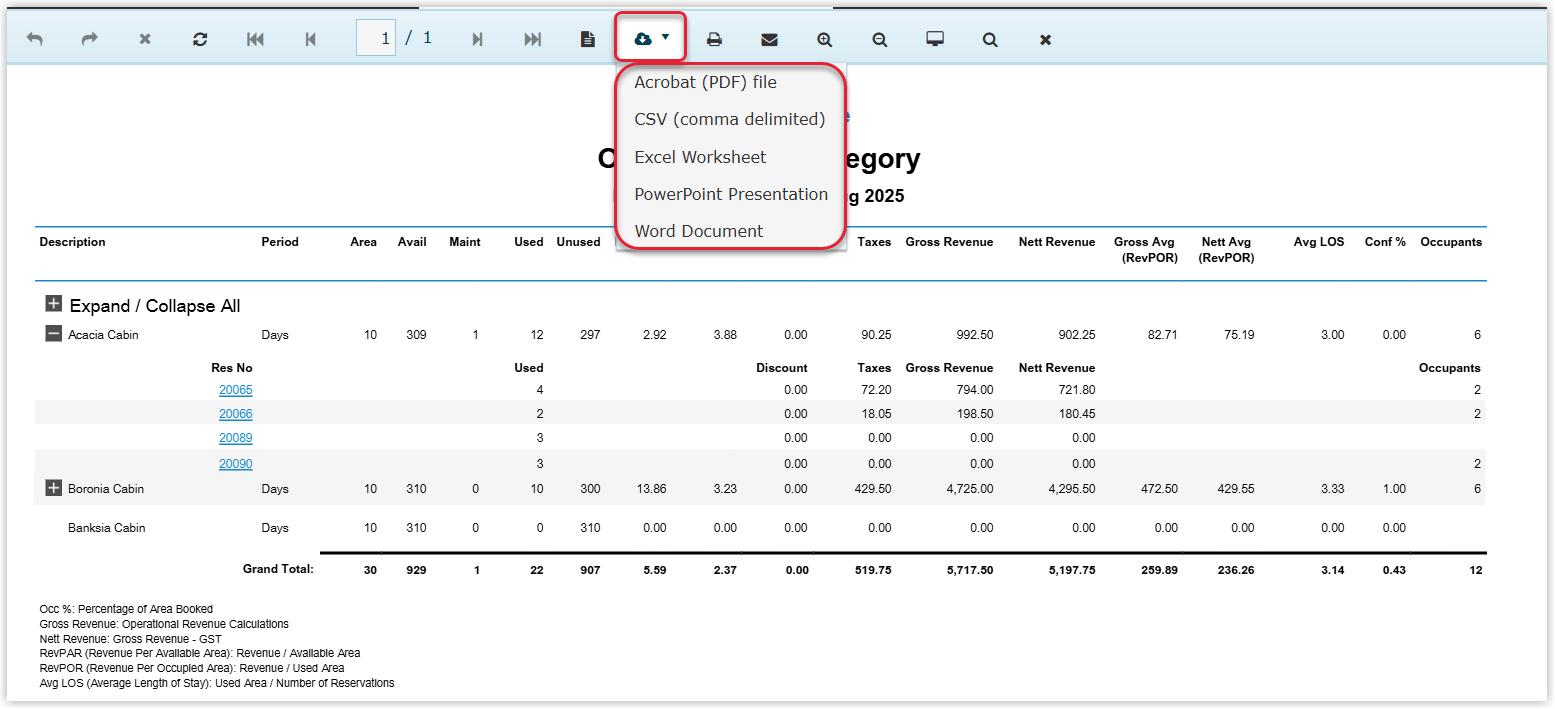Screen dimensions: 1555x709
Task: Click the monitor full screen icon
Action: coord(935,39)
